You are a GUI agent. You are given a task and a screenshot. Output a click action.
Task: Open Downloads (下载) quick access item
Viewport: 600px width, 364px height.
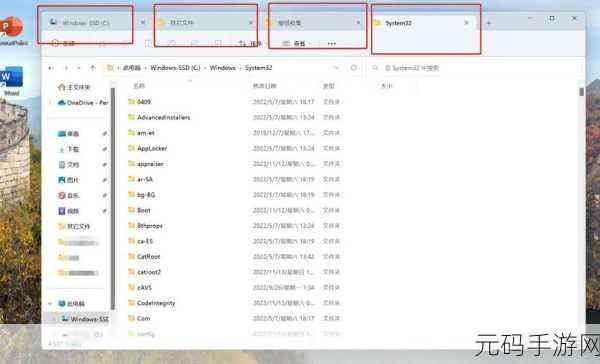point(68,149)
